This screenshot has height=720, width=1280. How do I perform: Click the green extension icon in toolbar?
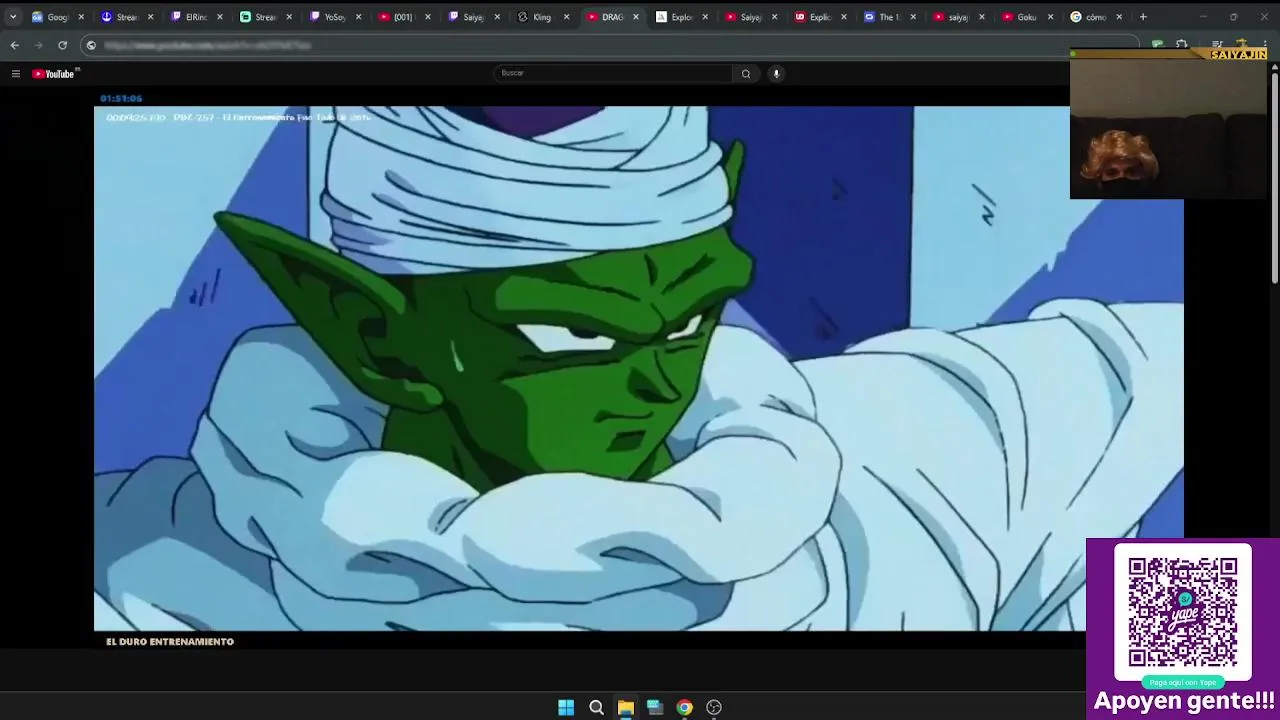[x=1157, y=45]
